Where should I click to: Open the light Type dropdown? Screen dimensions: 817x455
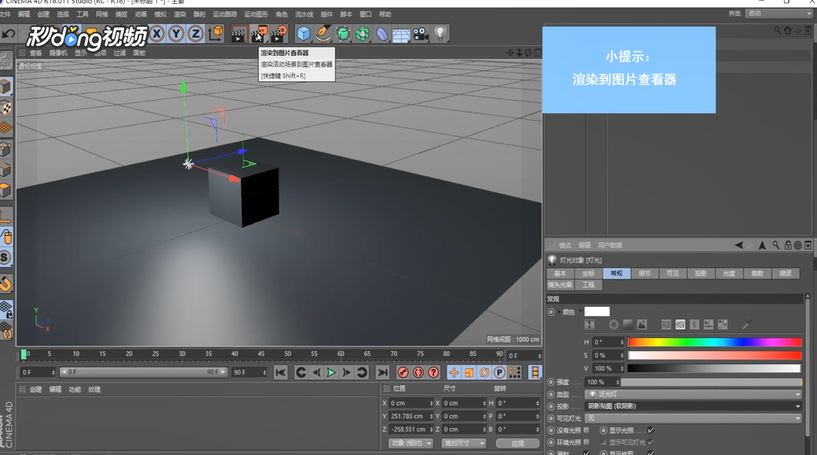(693, 394)
